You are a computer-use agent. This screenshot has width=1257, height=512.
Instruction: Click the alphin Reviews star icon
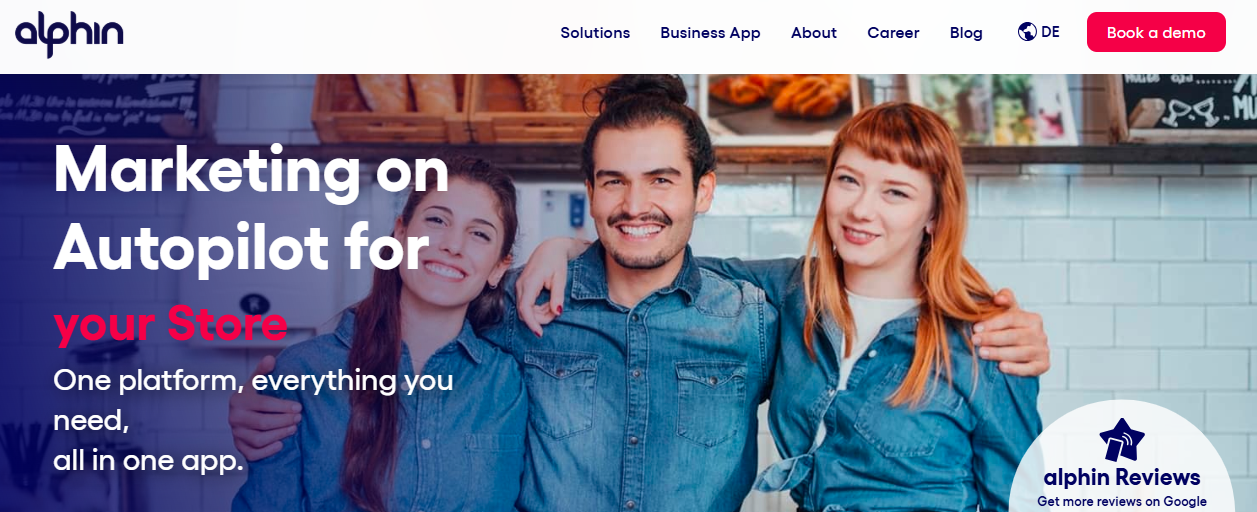pyautogui.click(x=1122, y=440)
